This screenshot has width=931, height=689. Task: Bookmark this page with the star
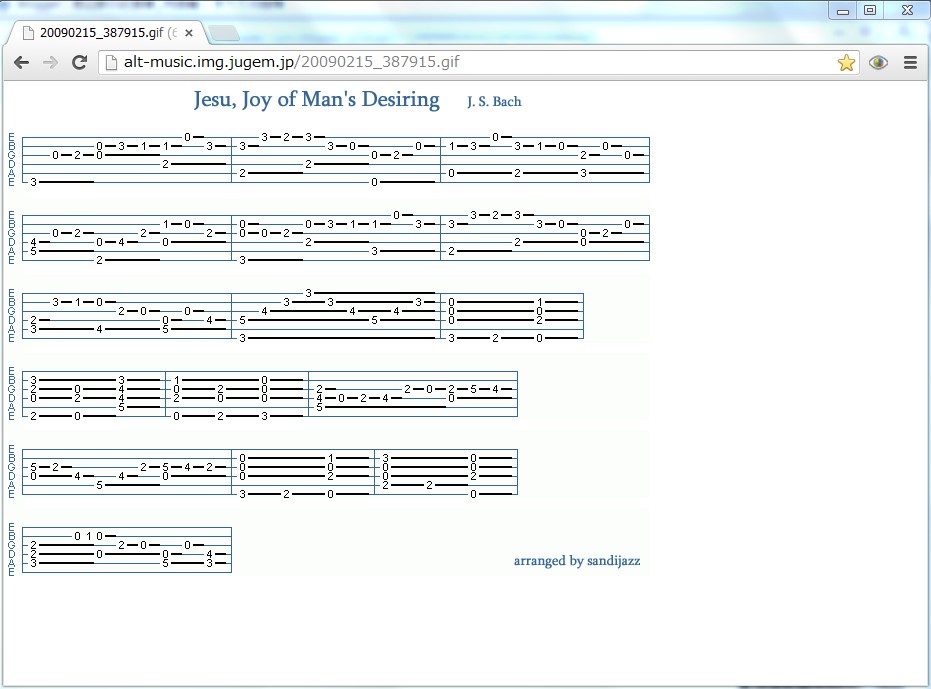click(846, 62)
